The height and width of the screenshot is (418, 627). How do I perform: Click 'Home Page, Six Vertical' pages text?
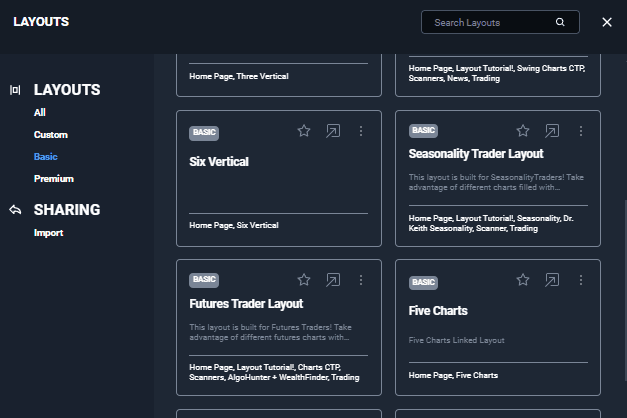click(234, 225)
